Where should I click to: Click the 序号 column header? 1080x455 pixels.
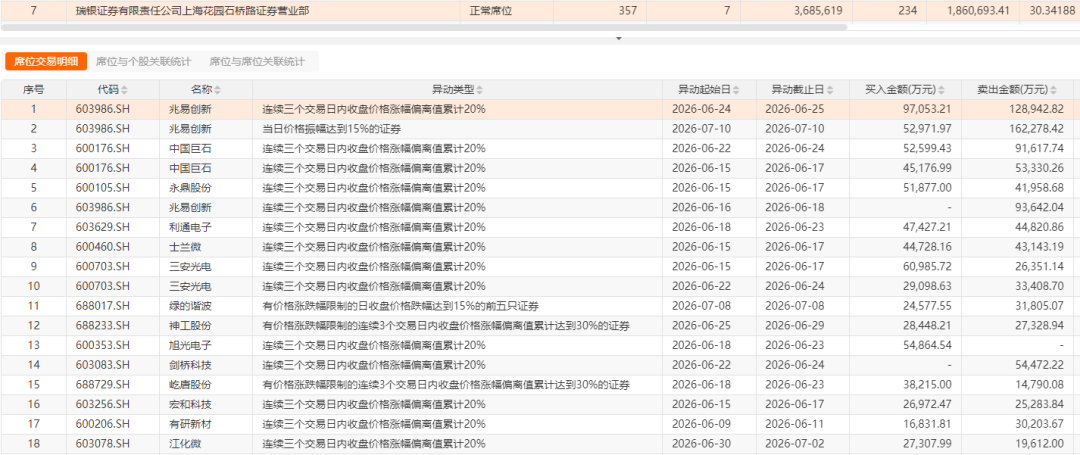click(x=33, y=90)
